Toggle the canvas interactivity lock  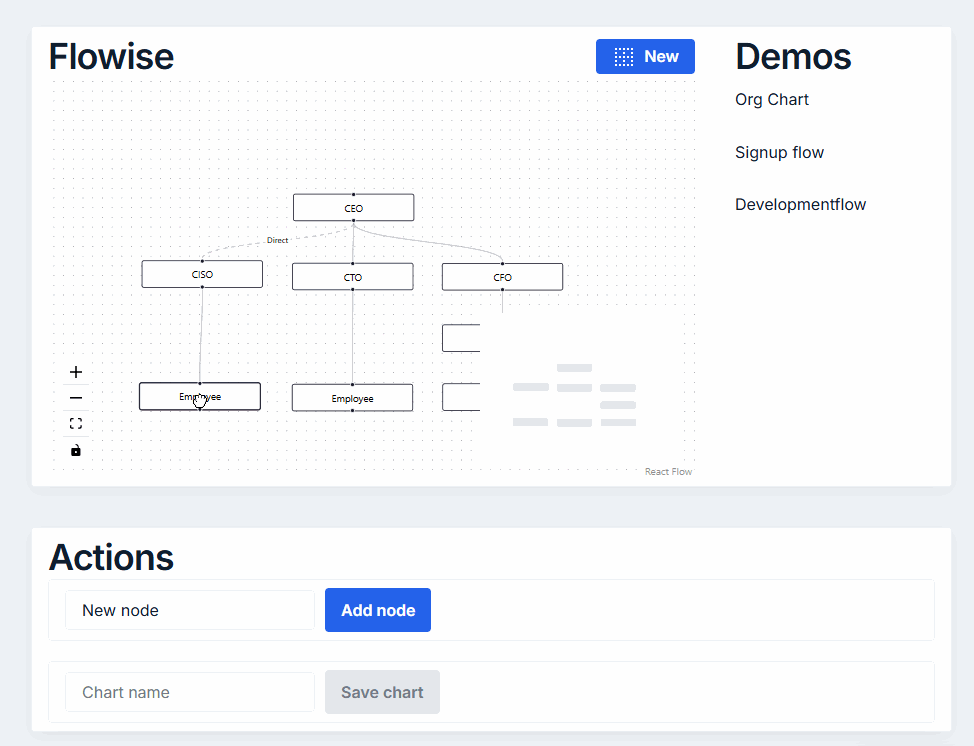pos(76,450)
